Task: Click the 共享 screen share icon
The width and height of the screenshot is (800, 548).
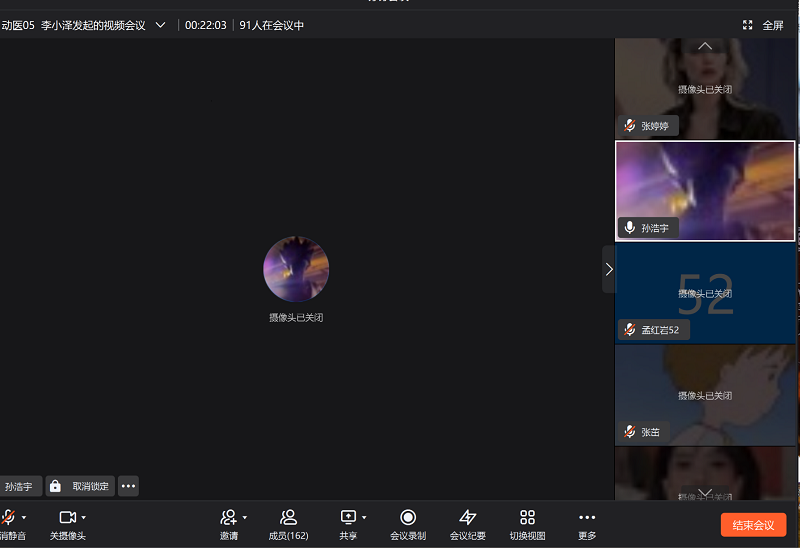Action: (348, 517)
